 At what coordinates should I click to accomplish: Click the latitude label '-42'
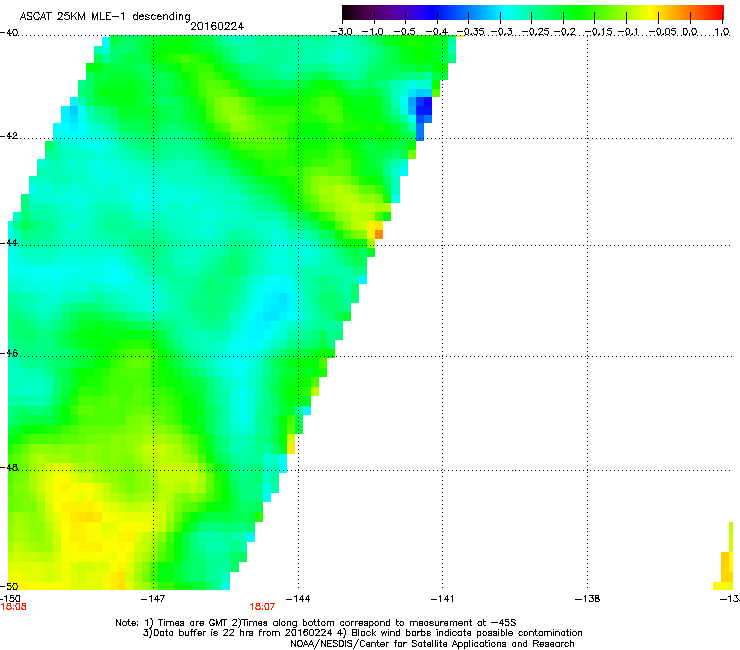pos(9,136)
